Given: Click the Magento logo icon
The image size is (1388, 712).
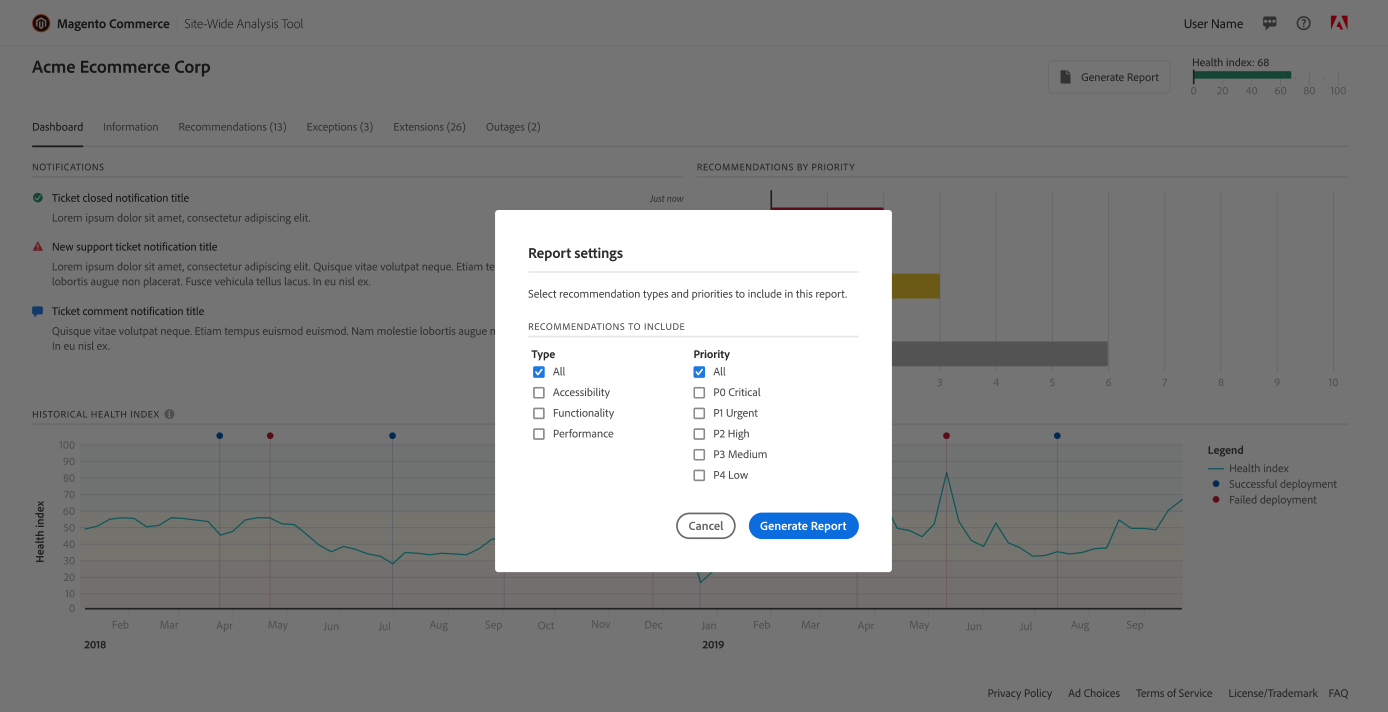Looking at the screenshot, I should (x=41, y=23).
